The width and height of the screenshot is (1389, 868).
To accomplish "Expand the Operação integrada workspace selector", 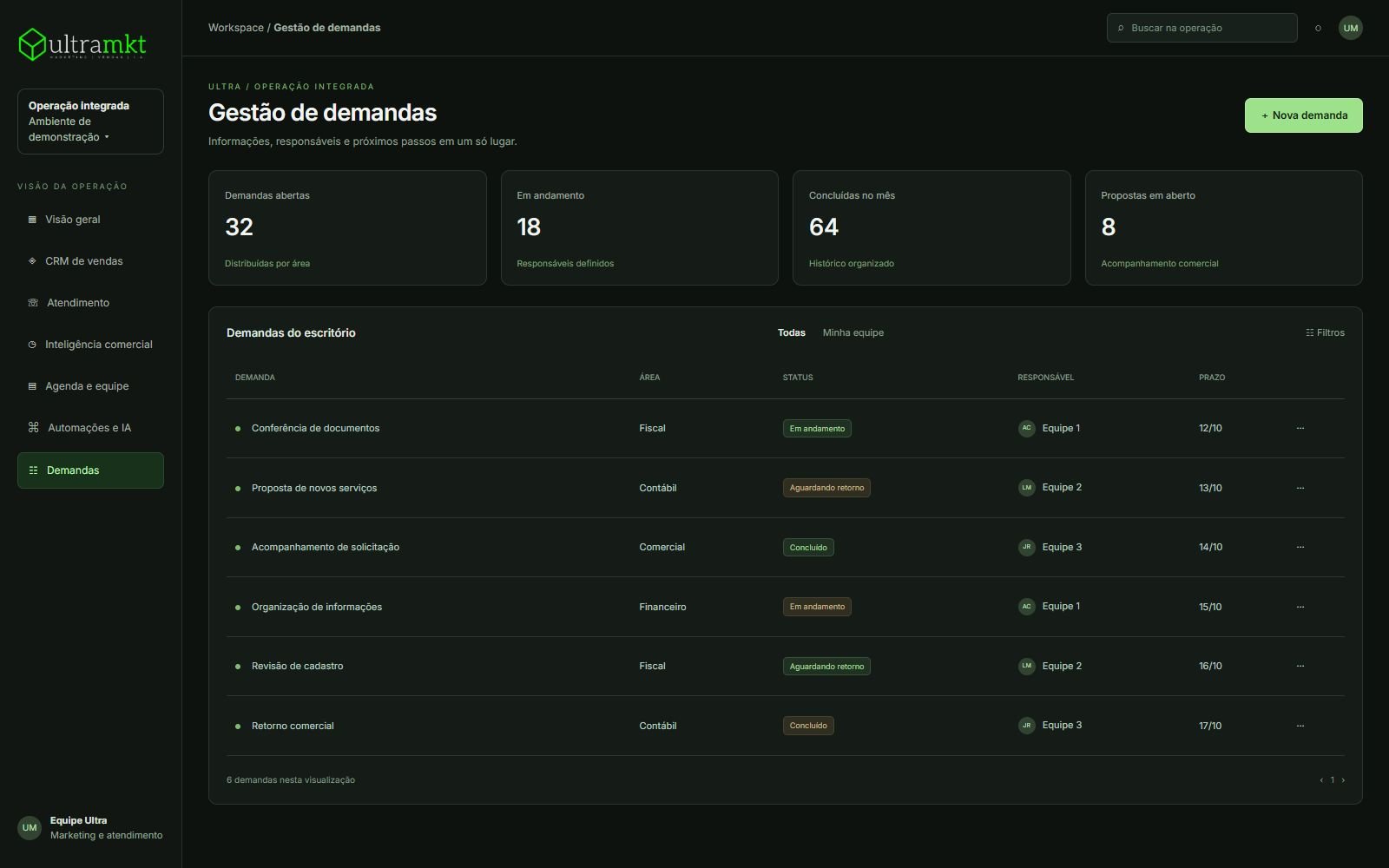I will (x=90, y=122).
